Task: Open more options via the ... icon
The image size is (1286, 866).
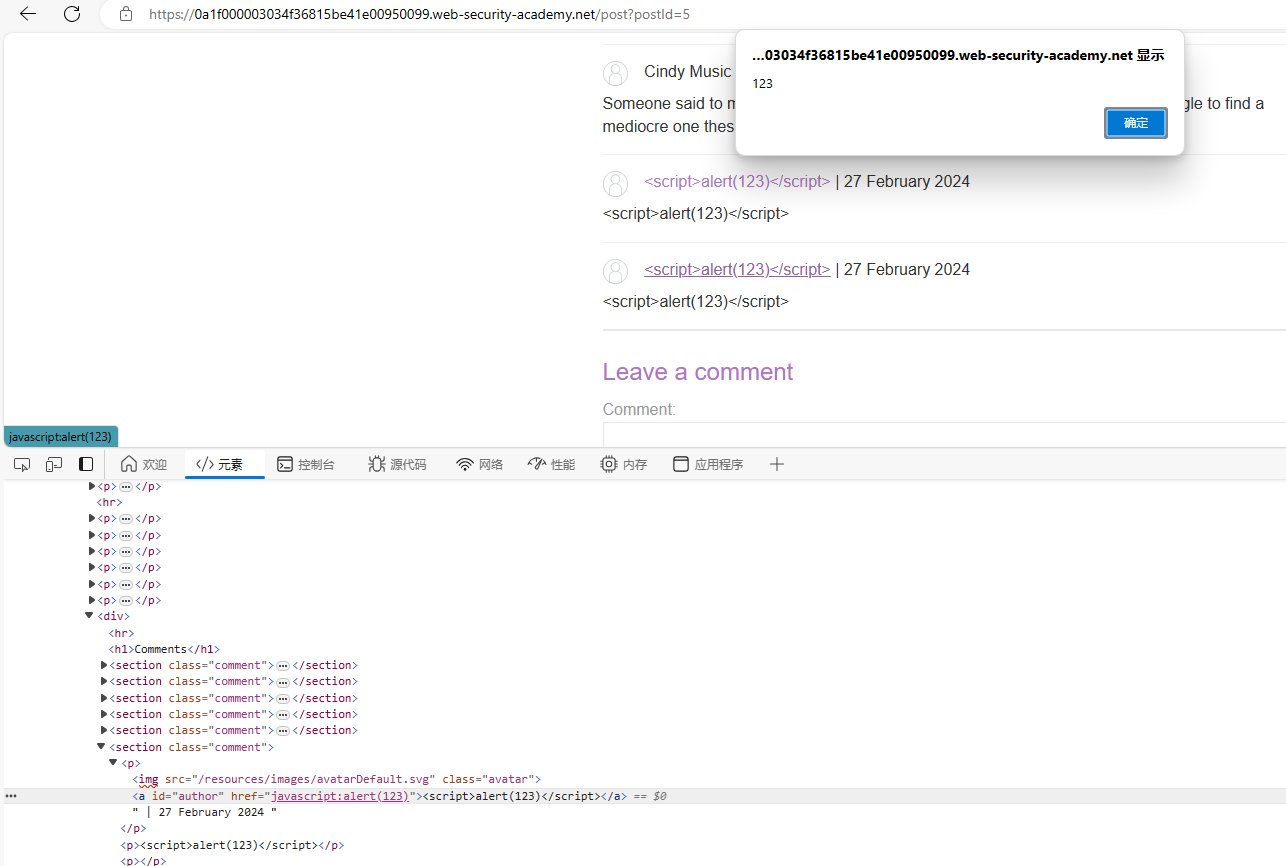Action: point(11,795)
